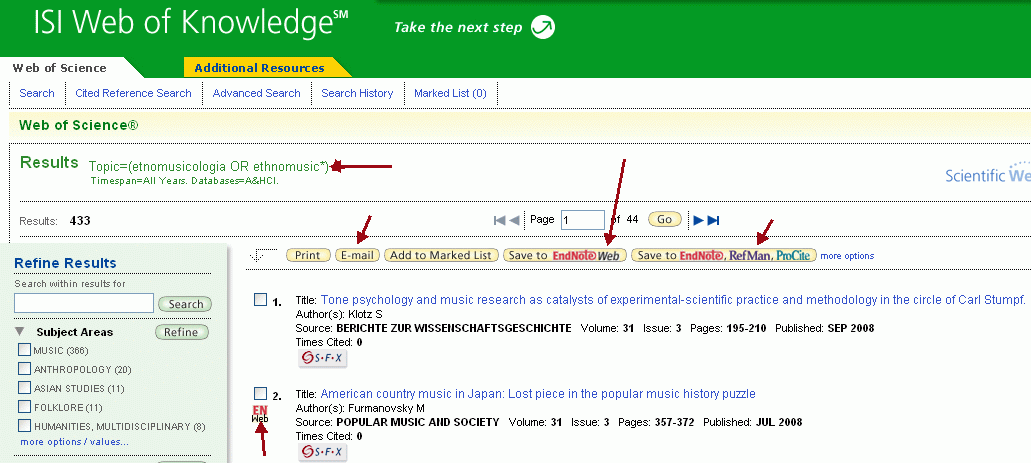Screen dimensions: 1031x463
Task: Check the MUSIC subject area box
Action: click(25, 350)
